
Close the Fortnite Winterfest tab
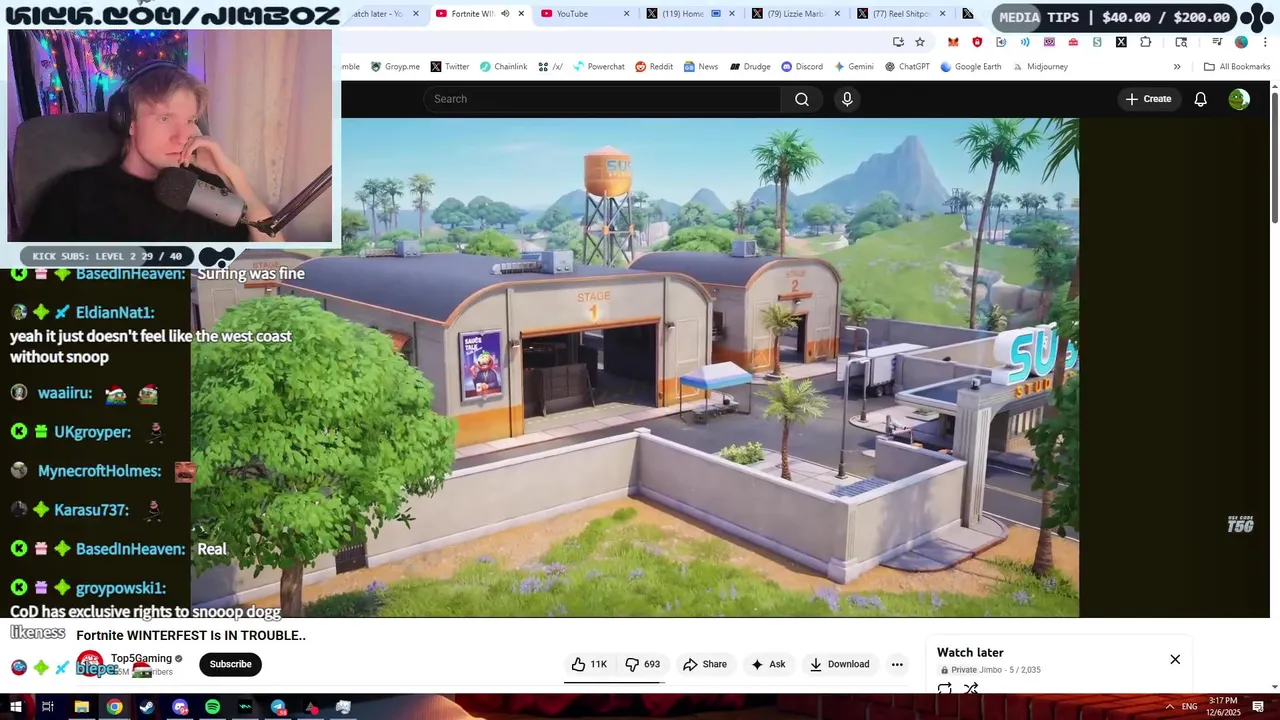click(521, 14)
